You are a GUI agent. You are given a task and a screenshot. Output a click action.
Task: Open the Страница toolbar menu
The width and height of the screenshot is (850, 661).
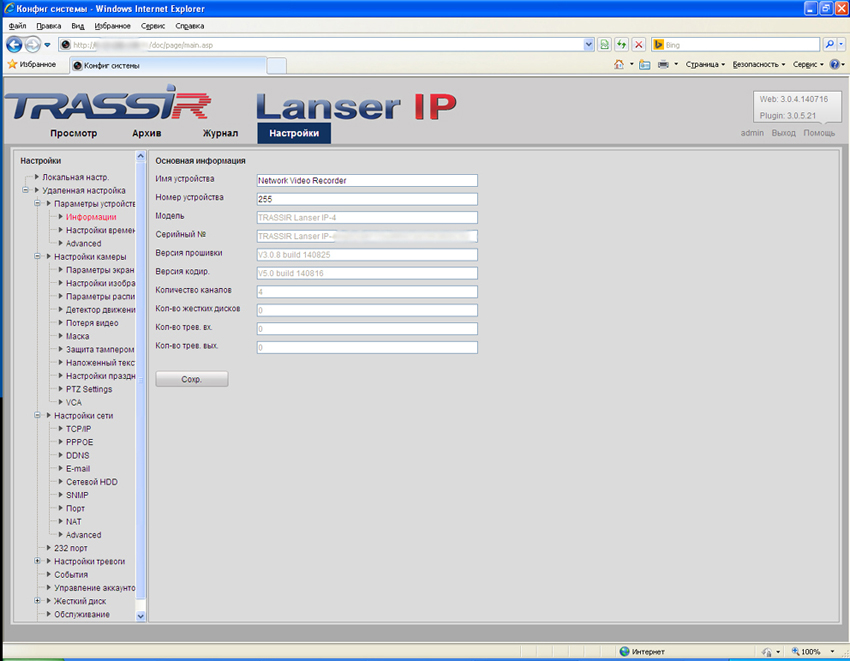705,65
